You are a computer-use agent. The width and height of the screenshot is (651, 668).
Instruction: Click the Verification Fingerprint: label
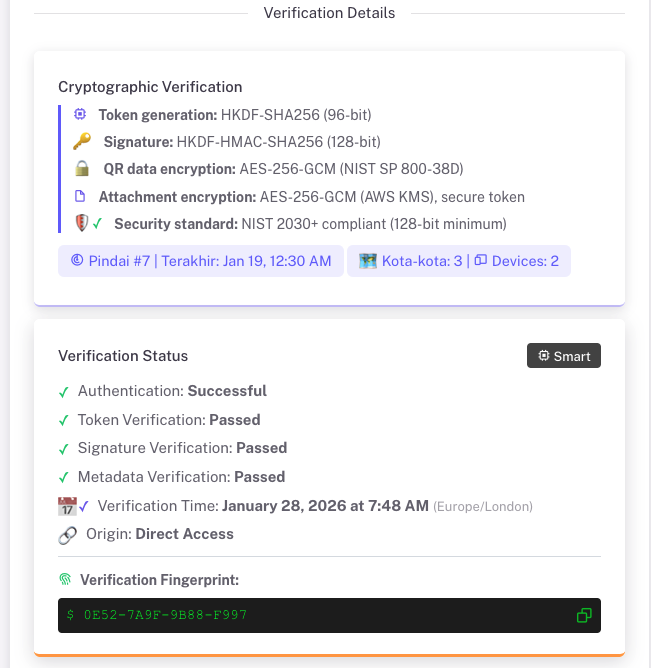159,580
